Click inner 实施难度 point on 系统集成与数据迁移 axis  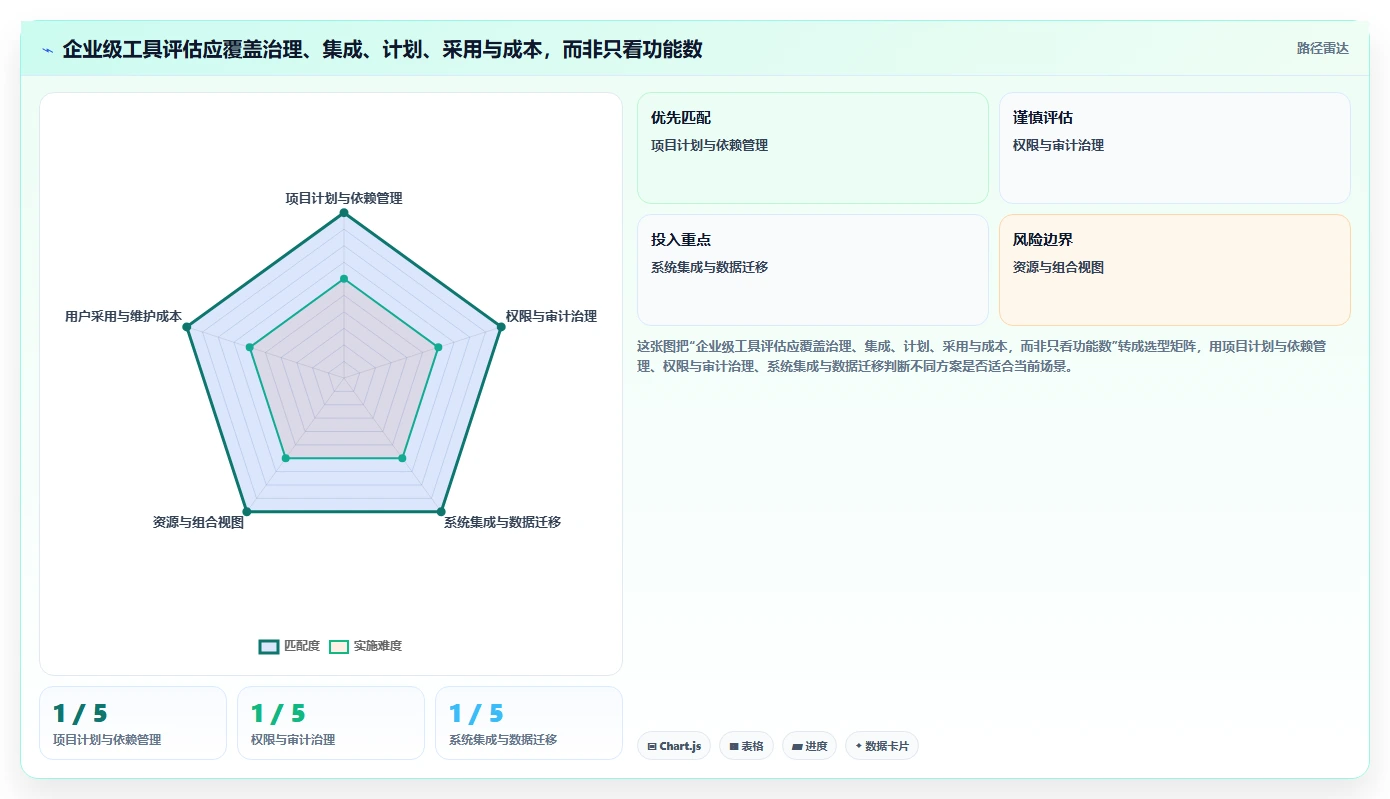click(x=402, y=458)
